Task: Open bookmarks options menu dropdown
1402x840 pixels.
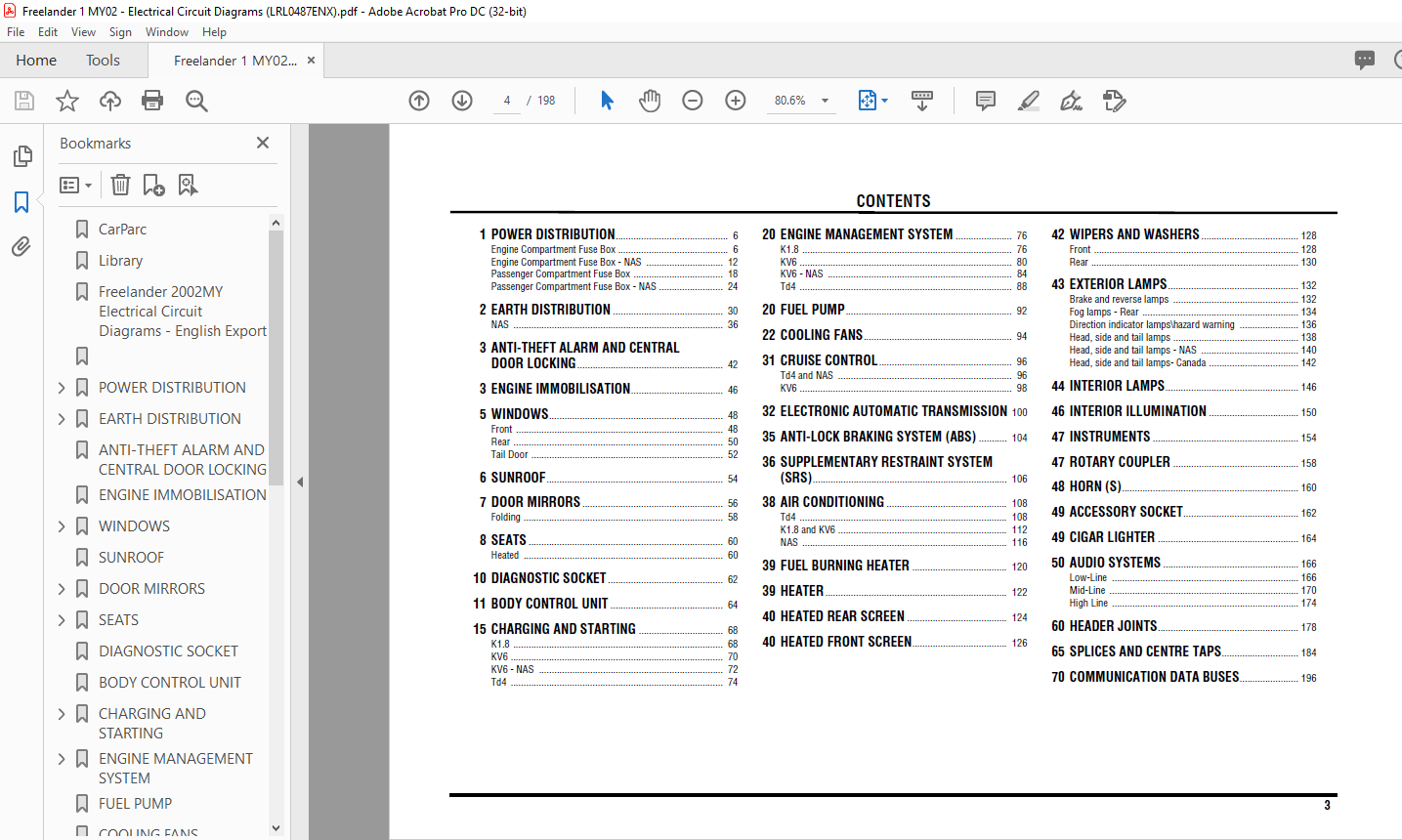Action: click(x=76, y=185)
